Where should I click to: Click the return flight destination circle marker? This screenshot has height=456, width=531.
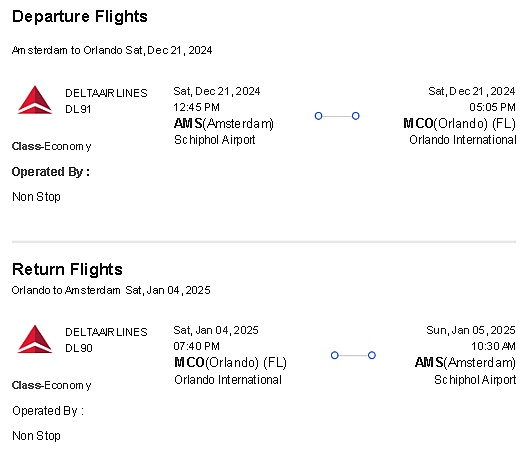(371, 355)
